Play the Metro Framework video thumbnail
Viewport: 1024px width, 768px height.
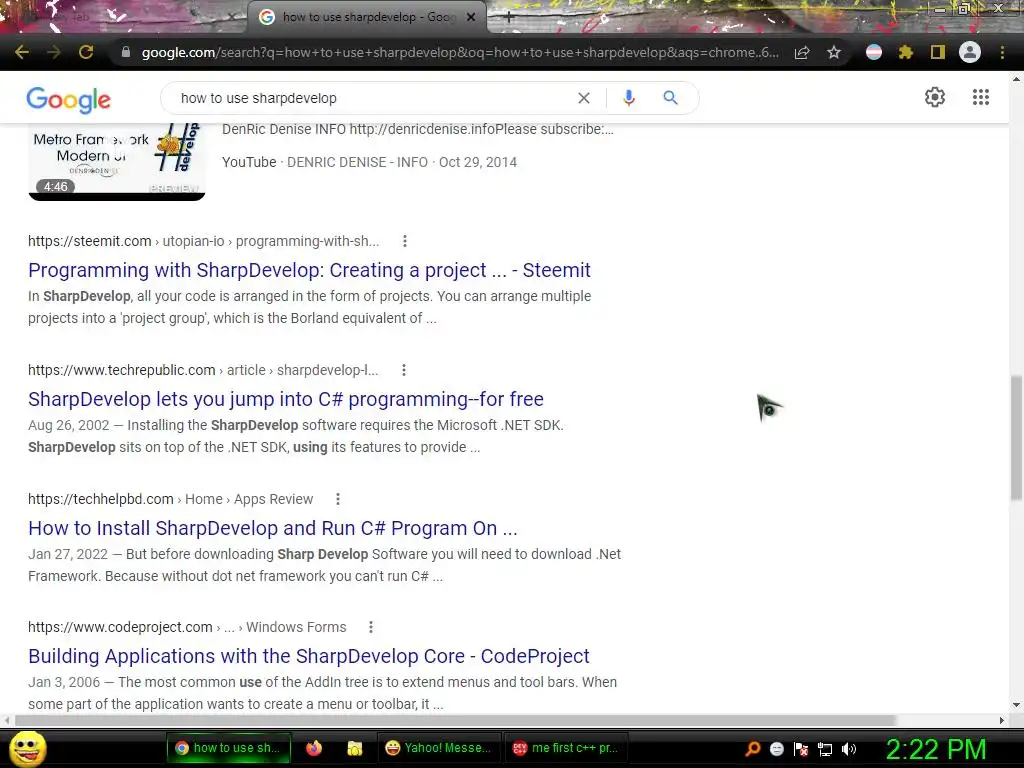coord(117,161)
